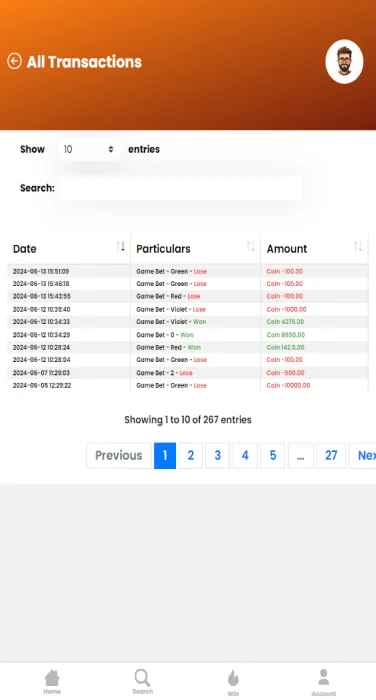
Task: Open the profile avatar picture
Action: click(344, 62)
